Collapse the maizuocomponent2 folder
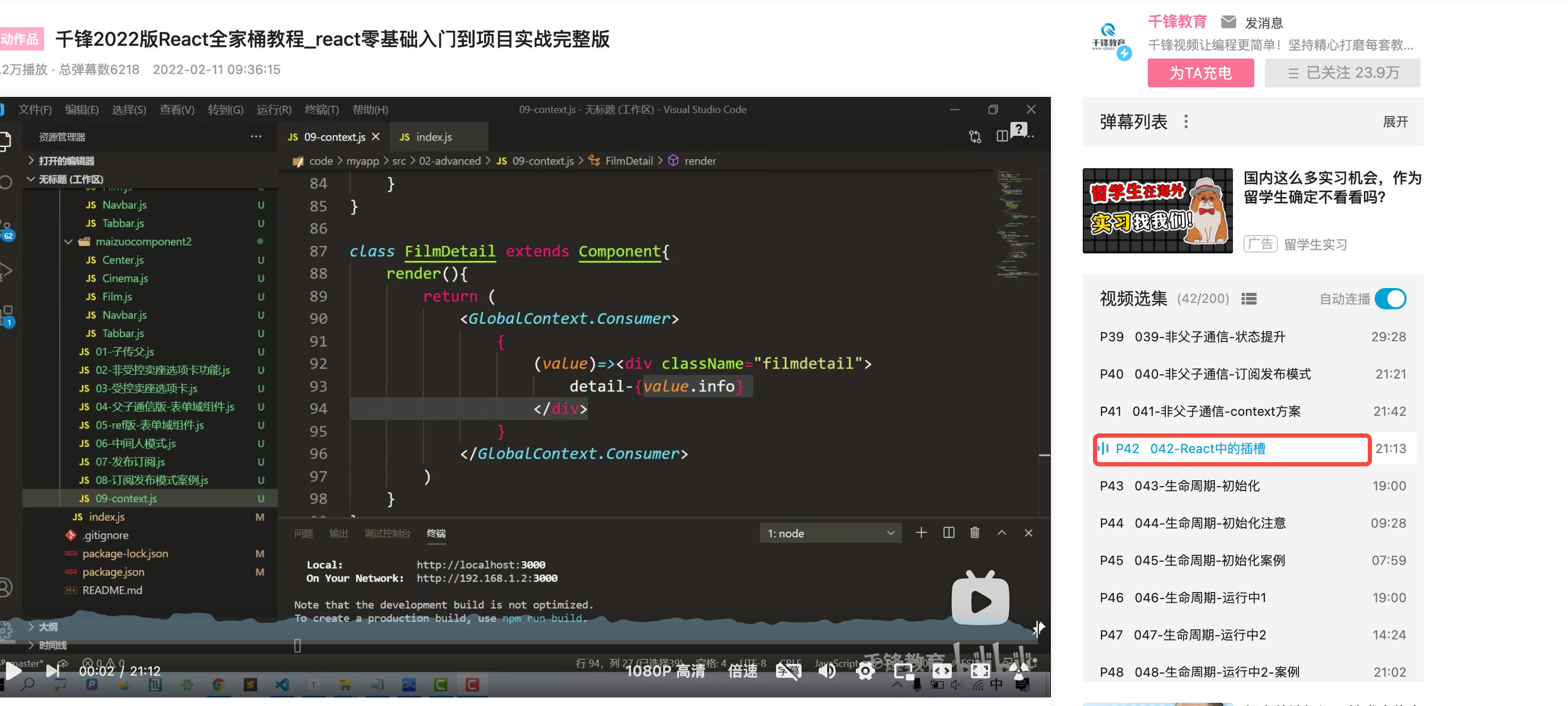The width and height of the screenshot is (1568, 706). point(143,242)
